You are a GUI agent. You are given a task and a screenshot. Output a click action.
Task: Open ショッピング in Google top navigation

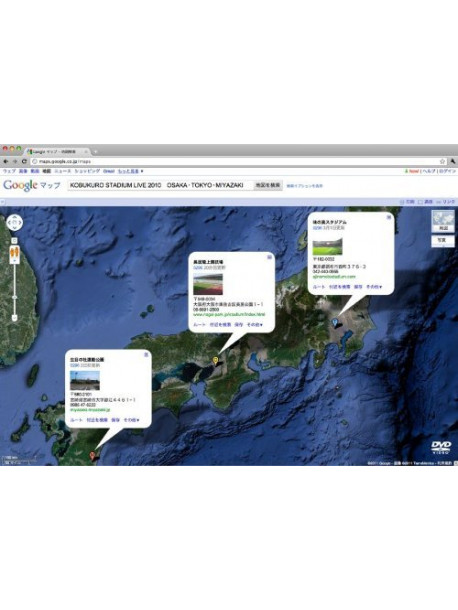(87, 171)
